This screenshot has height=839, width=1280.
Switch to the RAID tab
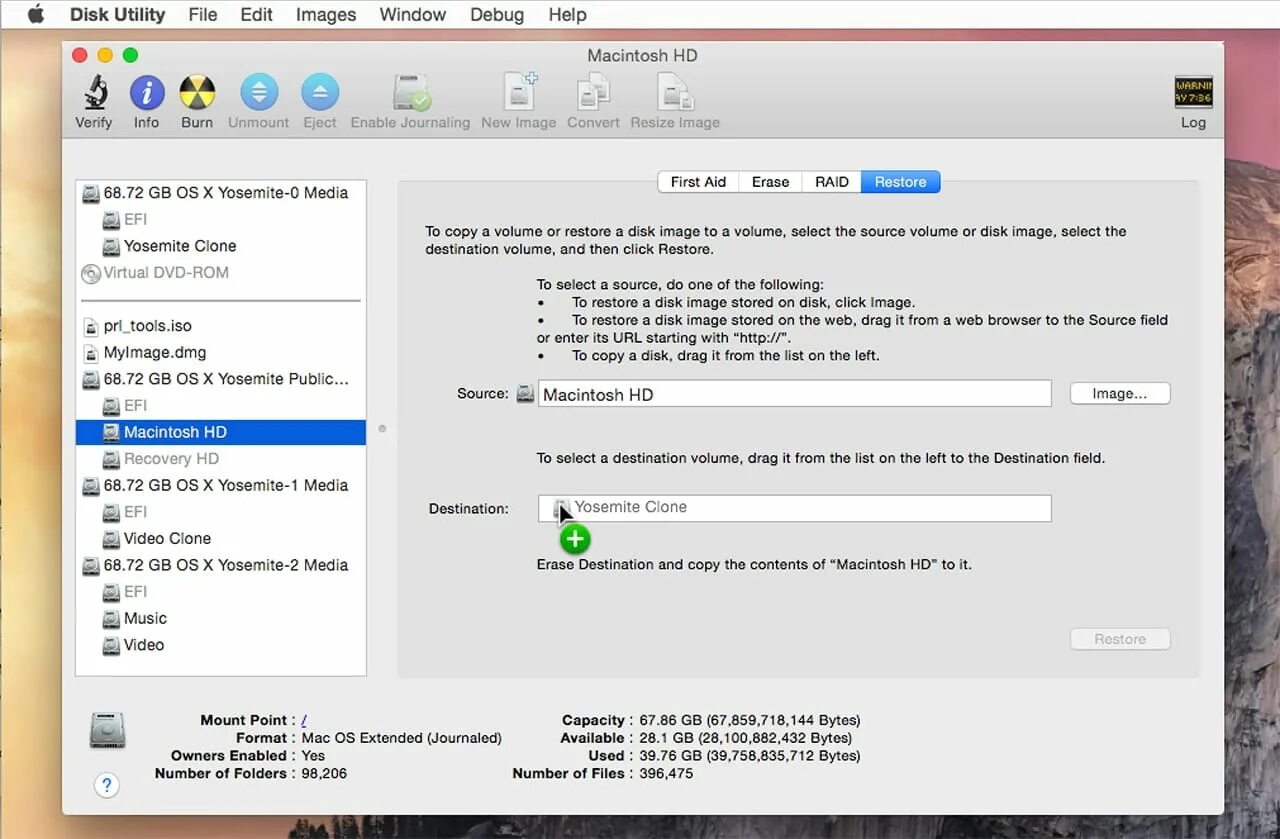(831, 182)
